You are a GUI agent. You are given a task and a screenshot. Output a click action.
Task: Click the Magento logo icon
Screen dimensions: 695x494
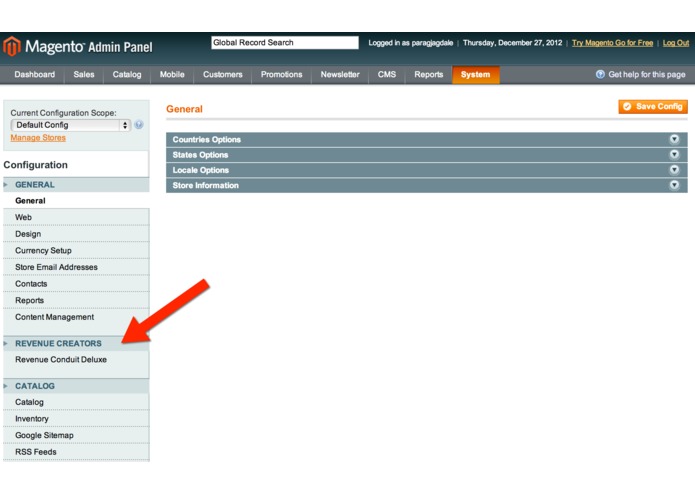[12, 47]
